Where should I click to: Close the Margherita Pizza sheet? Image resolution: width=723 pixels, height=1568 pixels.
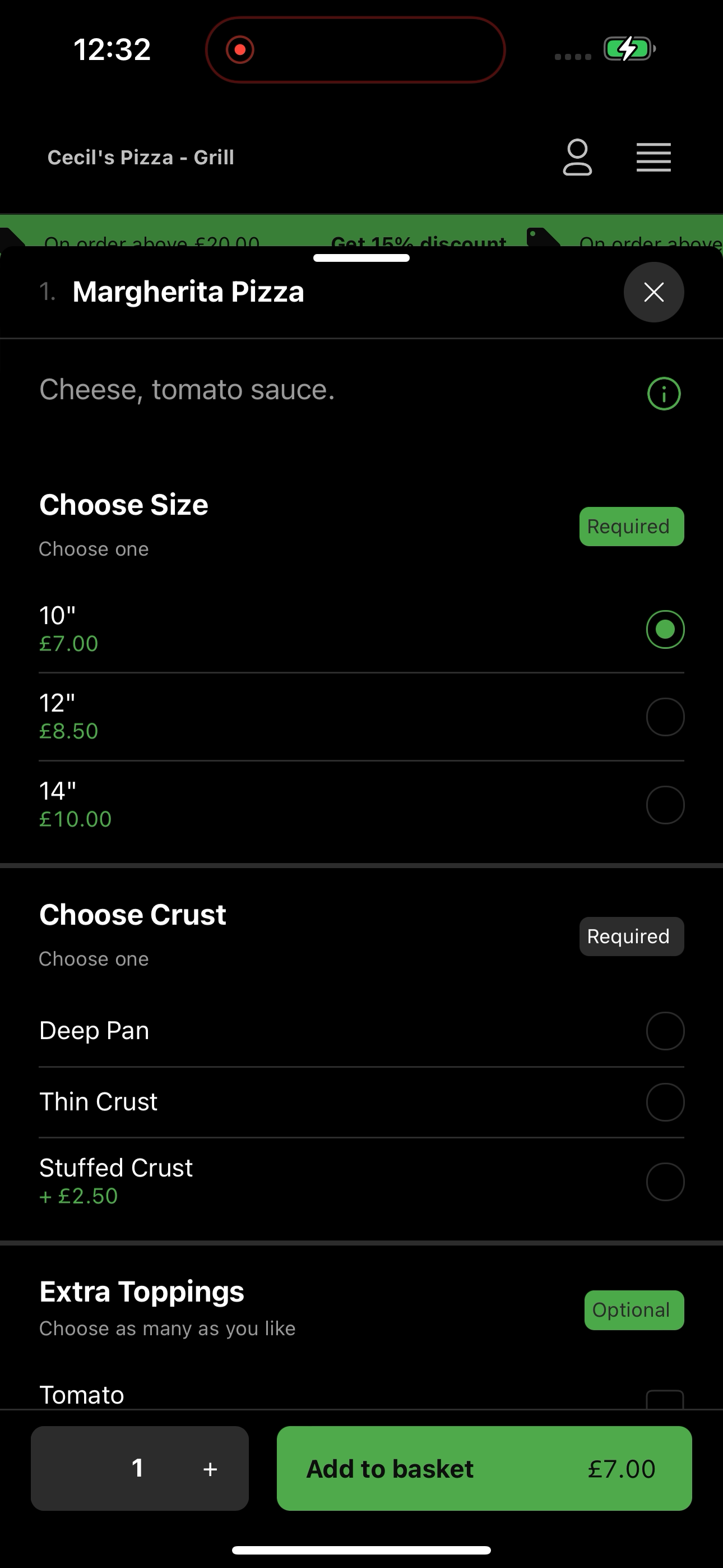click(654, 292)
